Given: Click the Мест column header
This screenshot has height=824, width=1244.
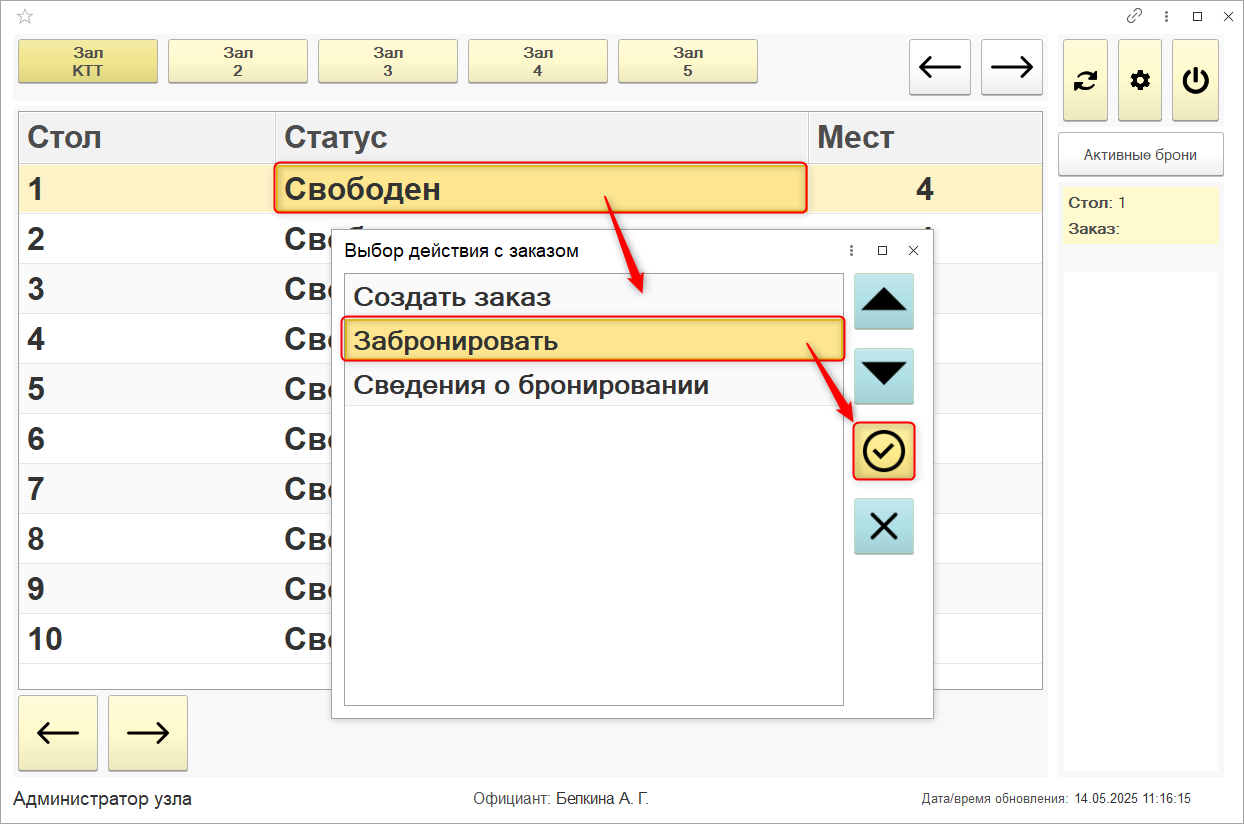Looking at the screenshot, I should tap(925, 137).
